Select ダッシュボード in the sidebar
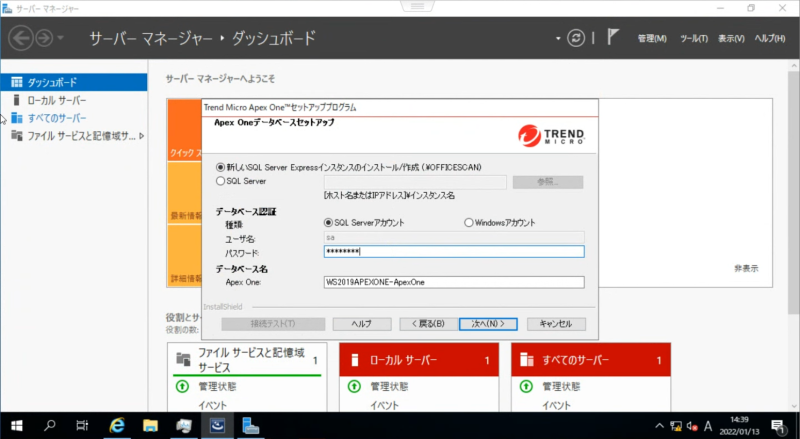Viewport: 800px width, 439px height. [x=74, y=82]
